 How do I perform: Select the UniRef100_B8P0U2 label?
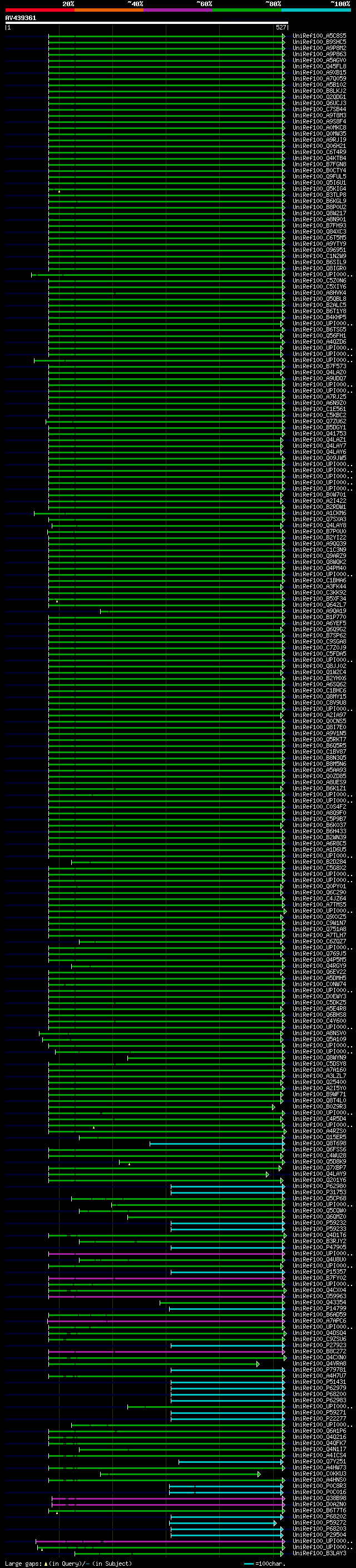319,207
